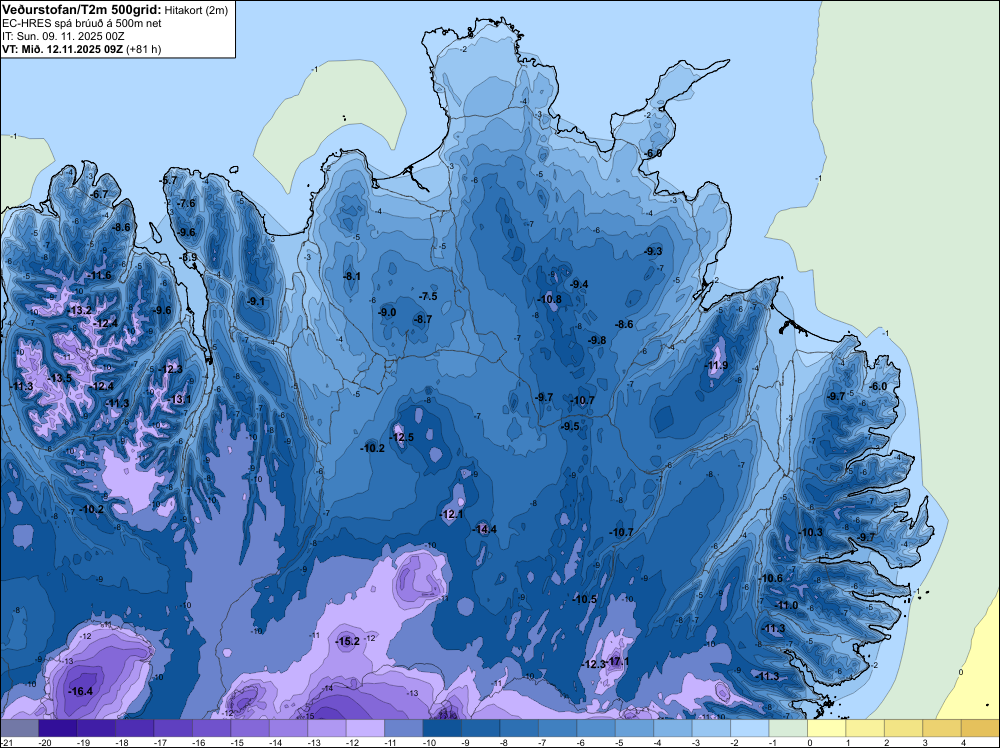Screen dimensions: 1000x748
Task: Select the -13.5 temperature value
Action: click(59, 378)
